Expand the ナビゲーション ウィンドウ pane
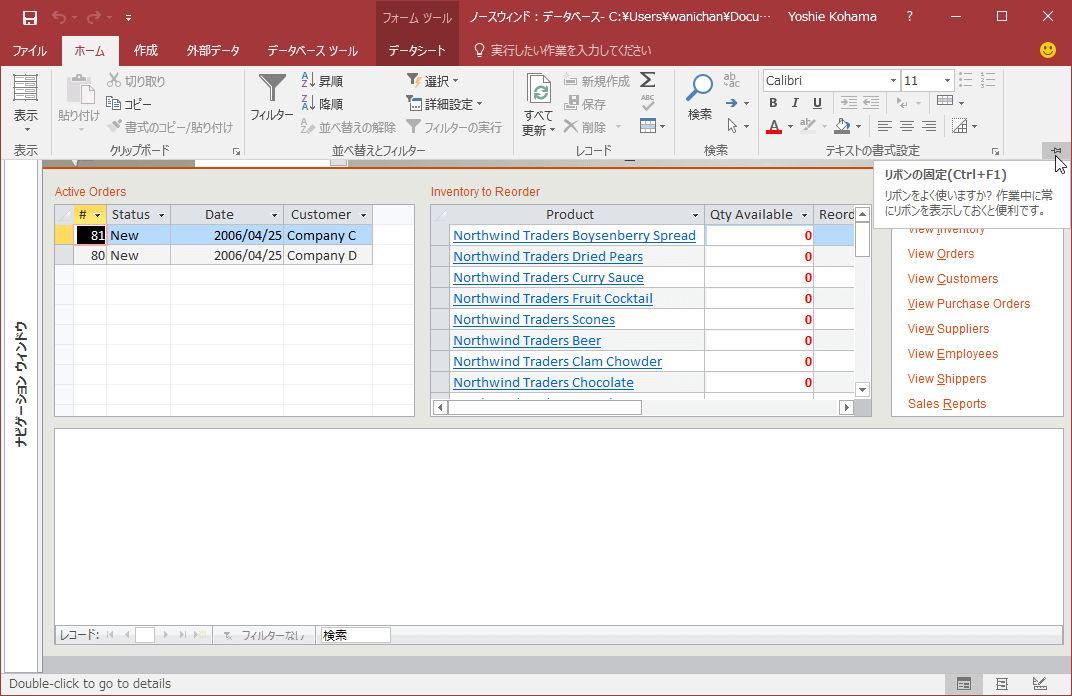1072x696 pixels. [x=21, y=385]
